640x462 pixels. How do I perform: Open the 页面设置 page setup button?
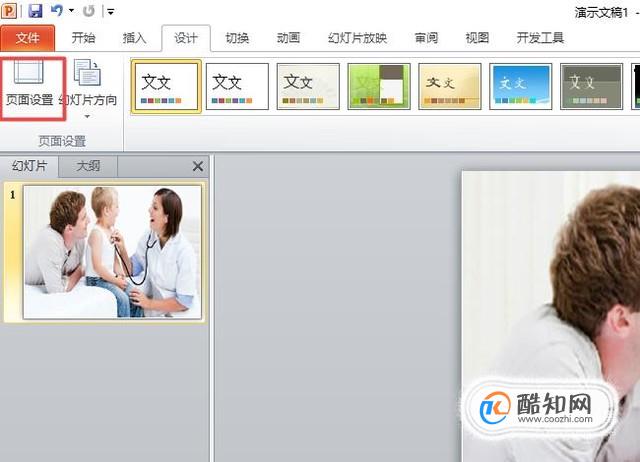(x=29, y=84)
